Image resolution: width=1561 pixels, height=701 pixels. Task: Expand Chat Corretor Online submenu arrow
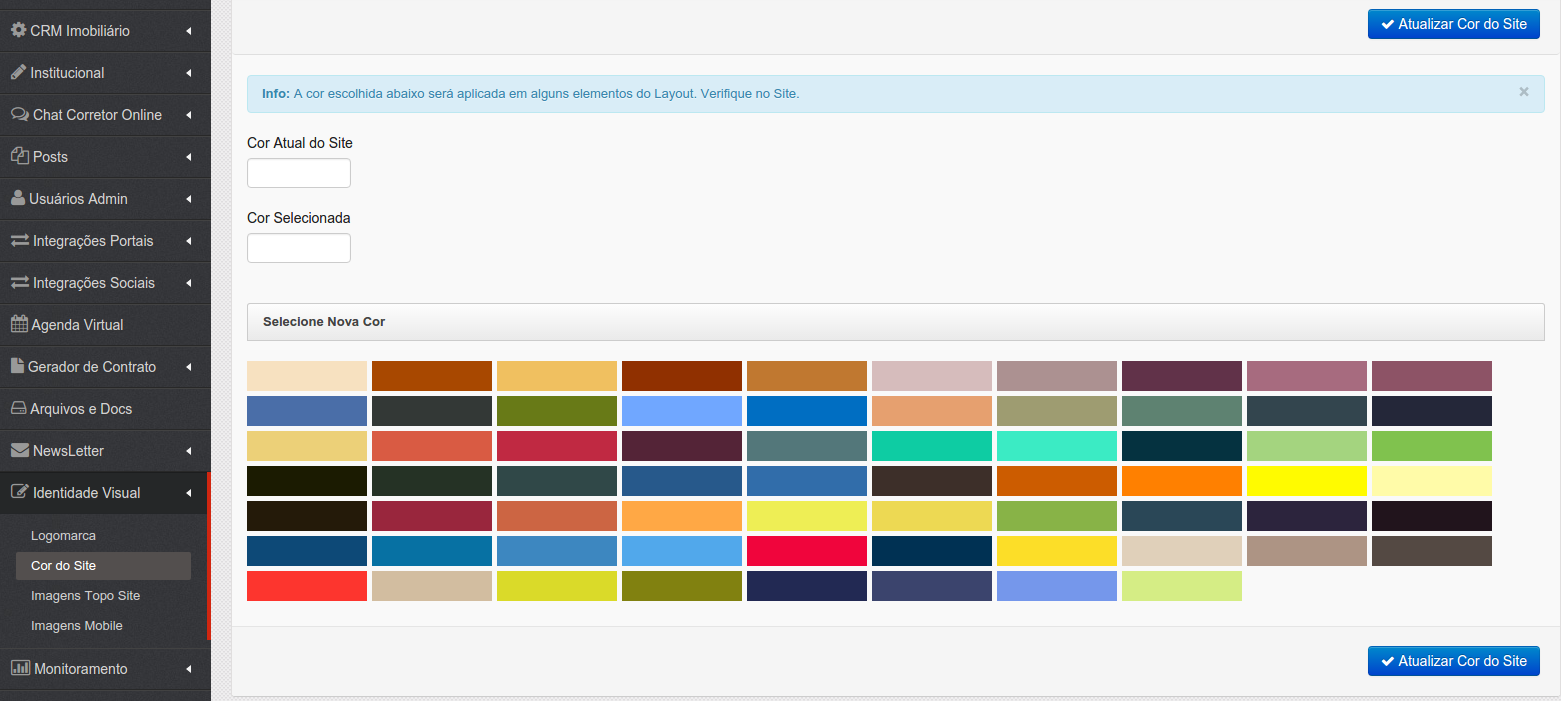point(189,115)
